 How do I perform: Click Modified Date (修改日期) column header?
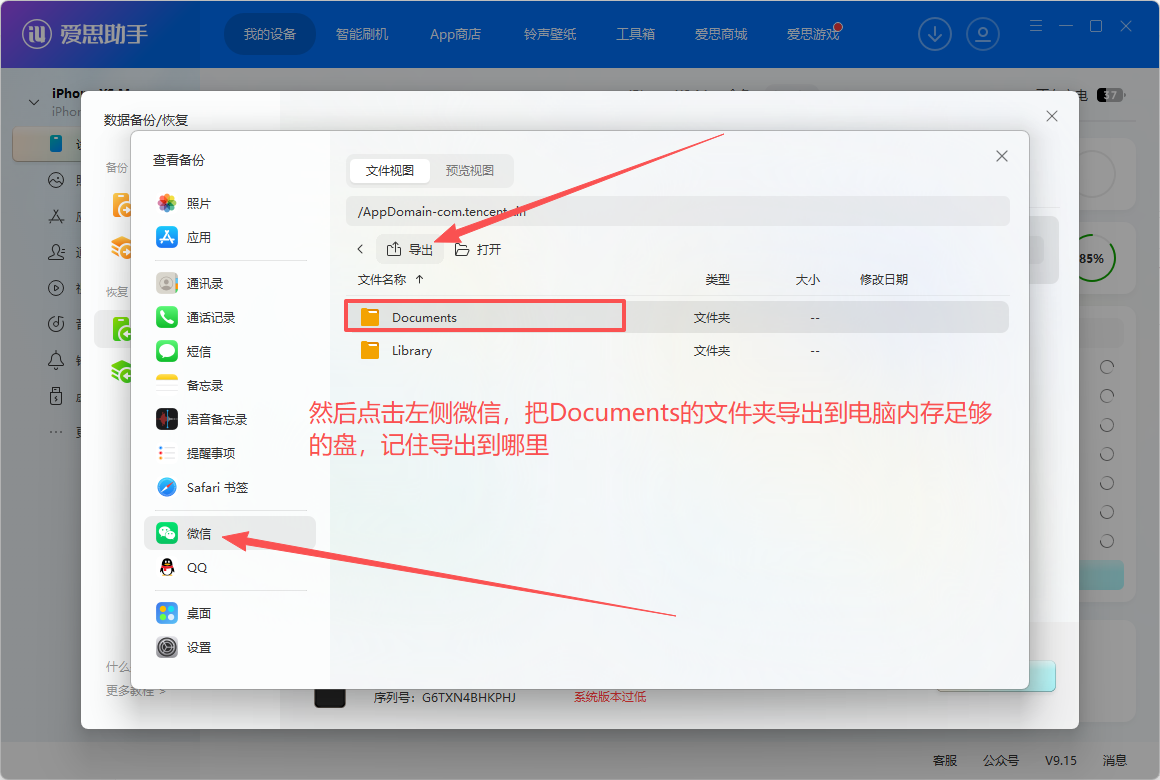click(x=884, y=280)
